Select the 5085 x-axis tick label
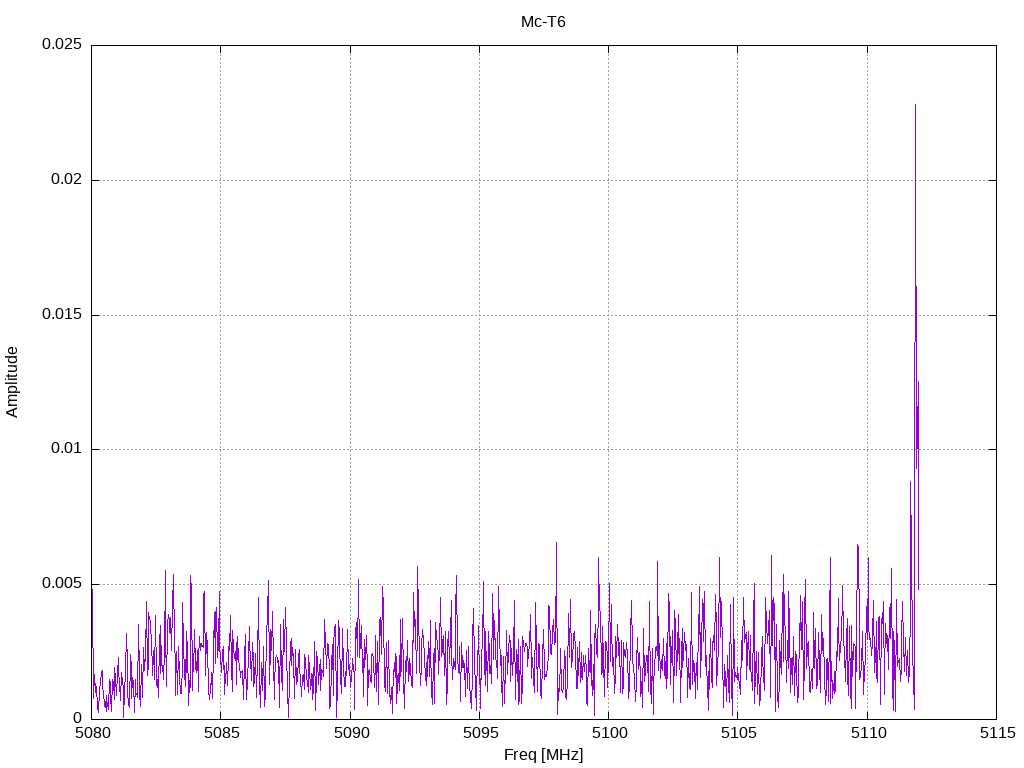Image resolution: width=1024 pixels, height=768 pixels. 221,734
